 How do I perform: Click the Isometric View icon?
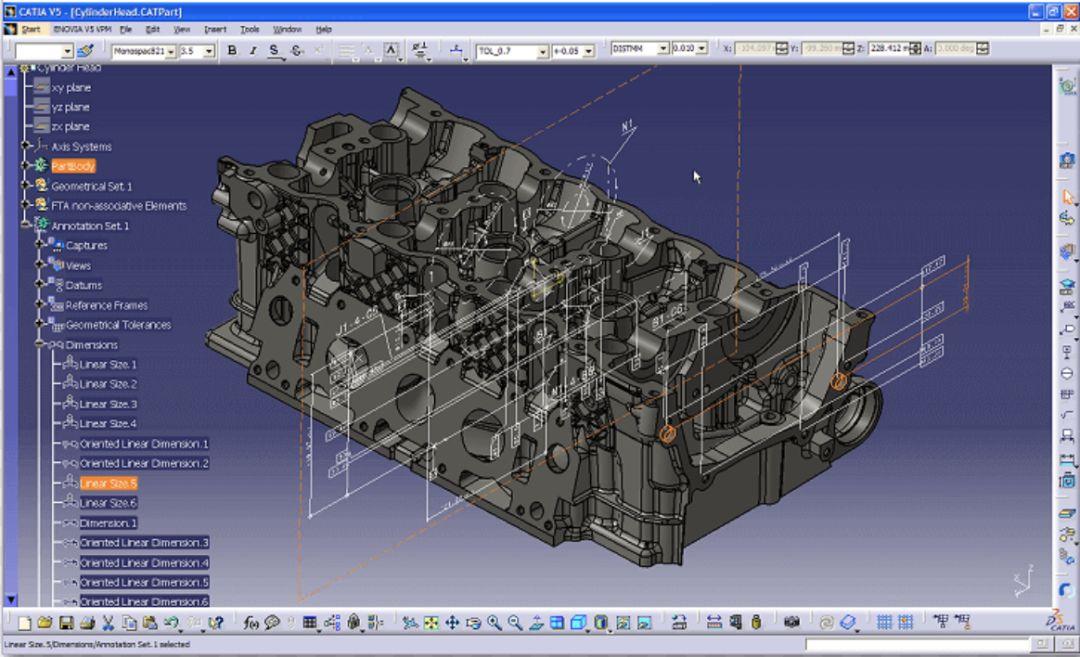[578, 622]
